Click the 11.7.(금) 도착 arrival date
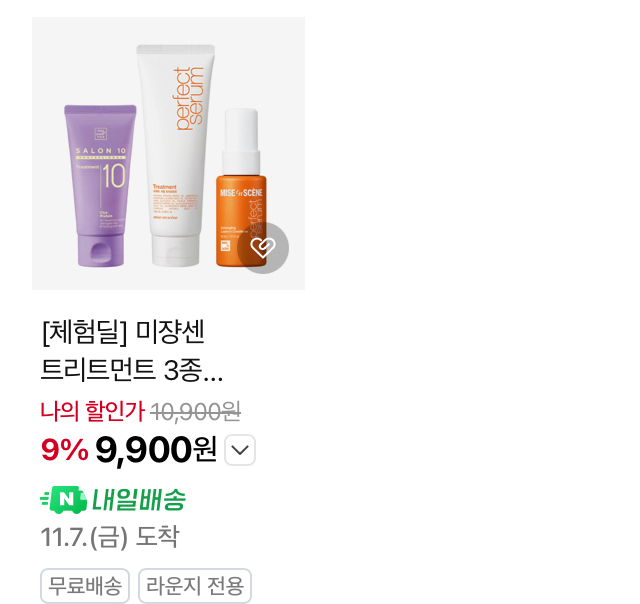Image resolution: width=640 pixels, height=604 pixels. (110, 537)
